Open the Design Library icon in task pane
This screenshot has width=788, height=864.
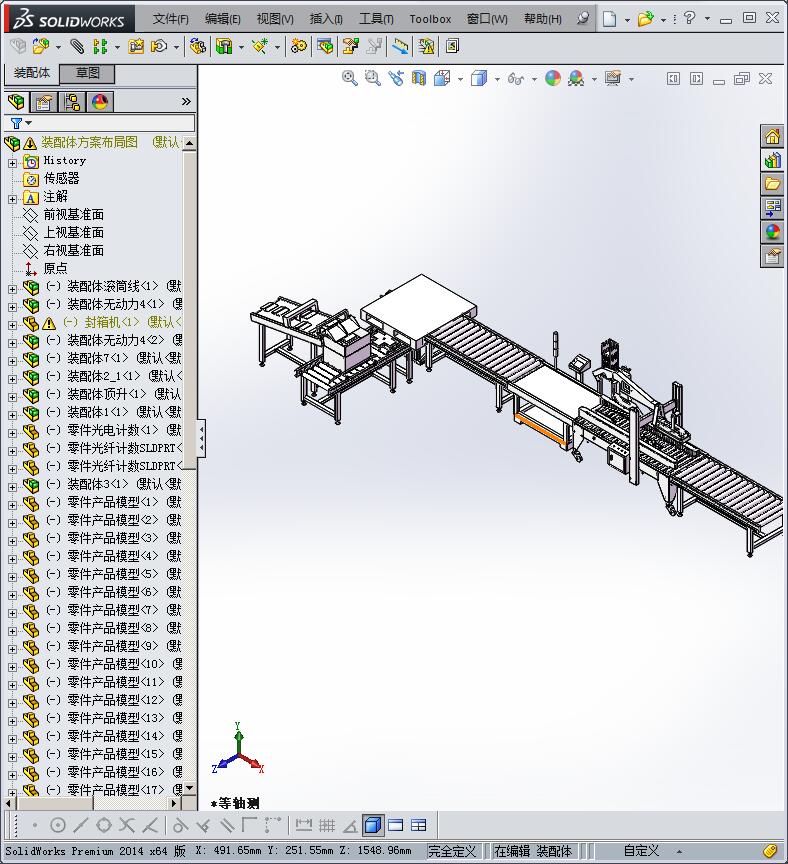pos(772,160)
